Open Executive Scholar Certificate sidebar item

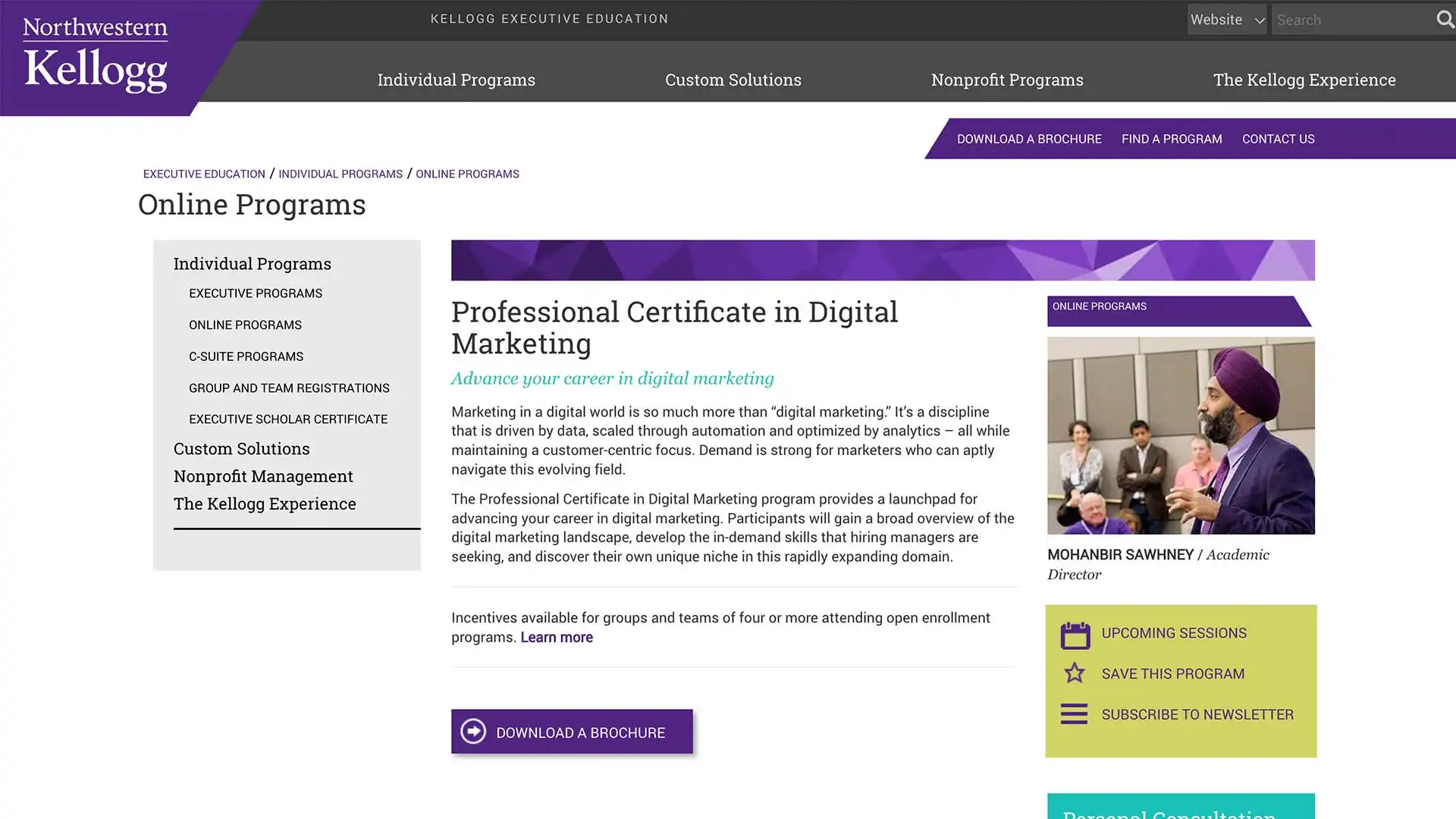tap(287, 419)
